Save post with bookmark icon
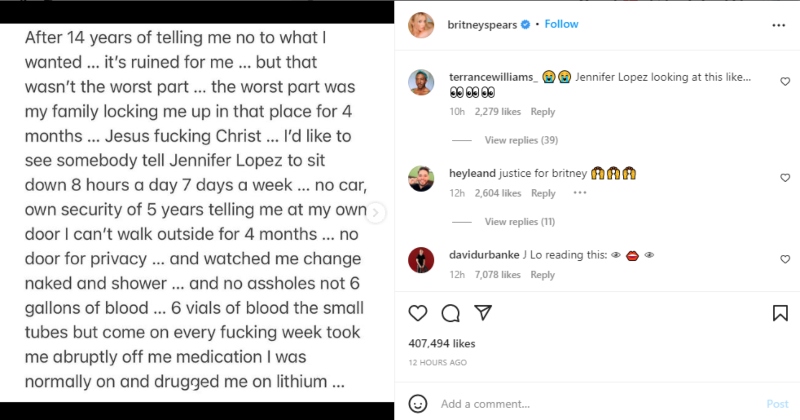Image resolution: width=800 pixels, height=420 pixels. point(780,314)
